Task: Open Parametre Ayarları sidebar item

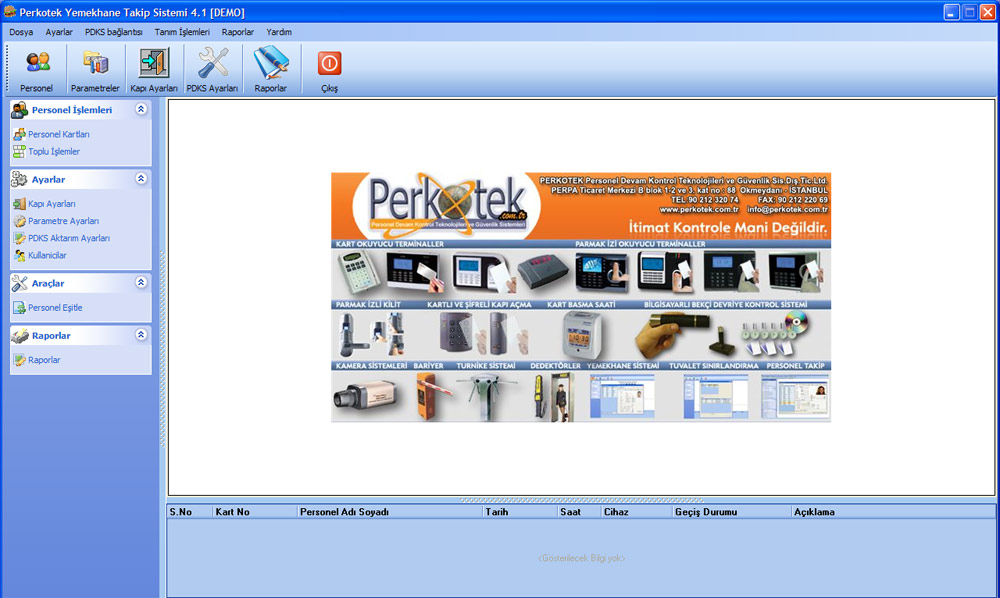Action: pos(63,221)
